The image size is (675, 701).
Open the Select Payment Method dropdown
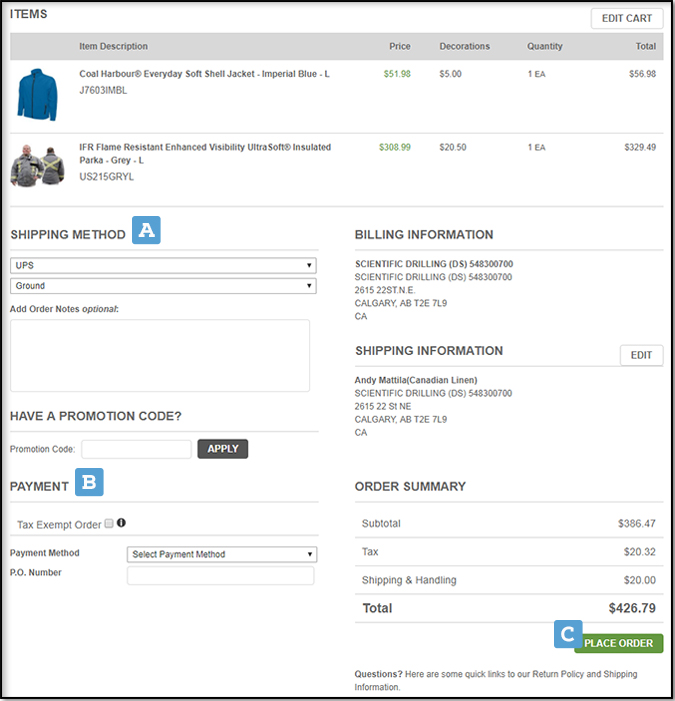pos(222,554)
